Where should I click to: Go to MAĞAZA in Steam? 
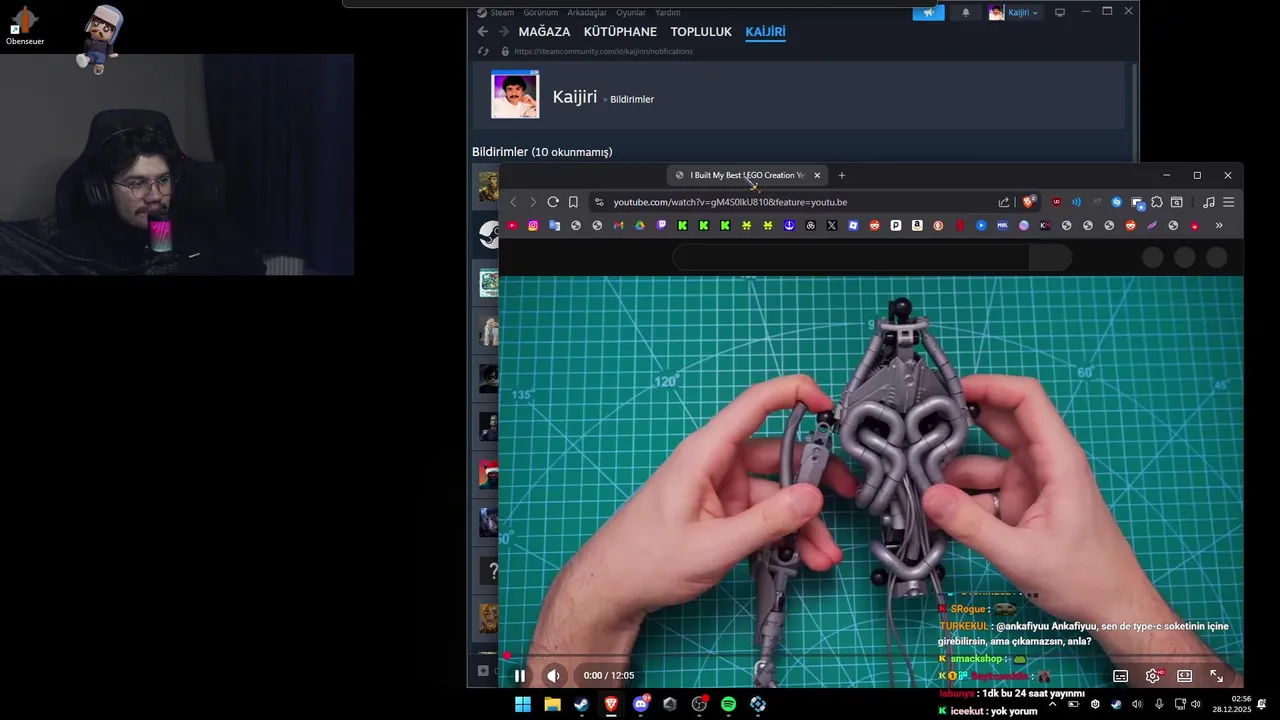[x=544, y=32]
